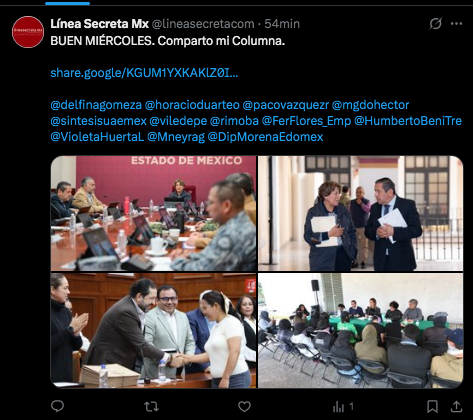Repost this tweet via retweet icon
The height and width of the screenshot is (420, 473).
151,406
